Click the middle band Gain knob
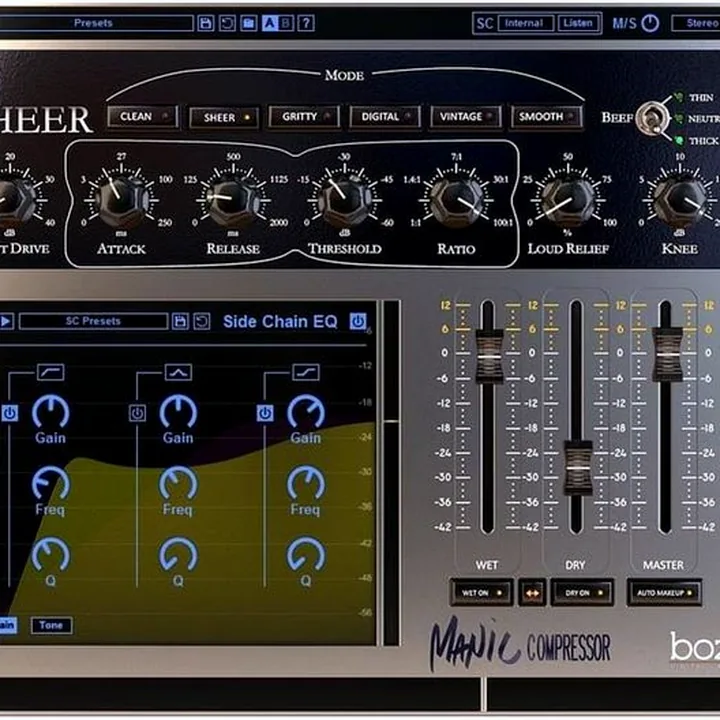 (x=178, y=412)
